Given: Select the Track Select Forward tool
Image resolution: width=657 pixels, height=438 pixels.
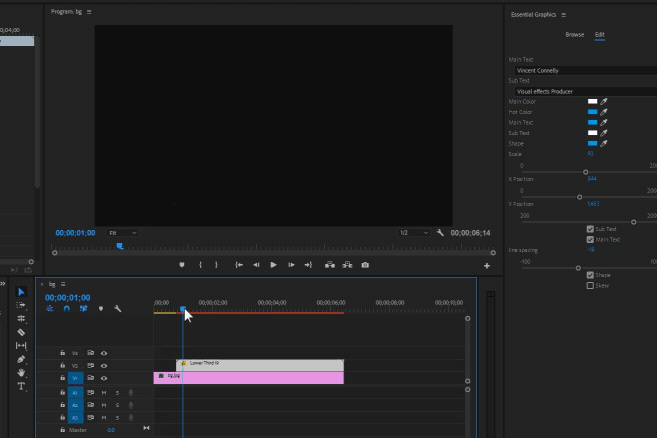Looking at the screenshot, I should coord(21,305).
